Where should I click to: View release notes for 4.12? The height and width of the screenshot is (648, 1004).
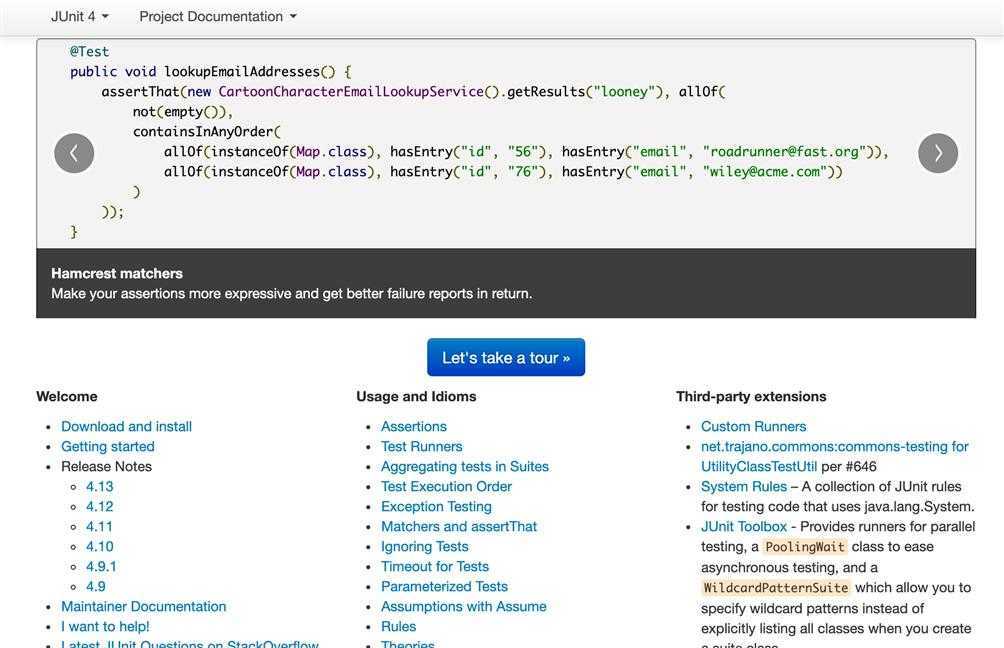(99, 506)
